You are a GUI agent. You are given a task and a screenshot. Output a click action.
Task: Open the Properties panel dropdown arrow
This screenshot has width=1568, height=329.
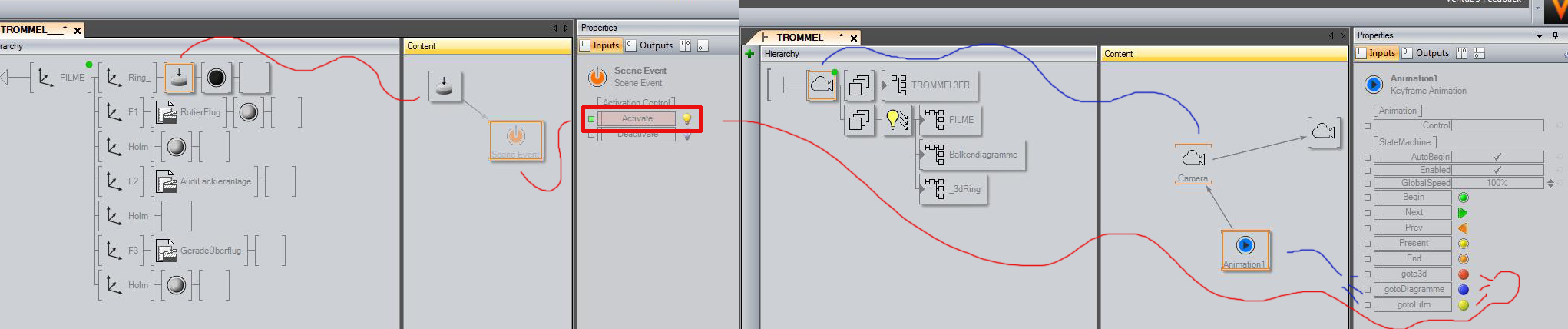click(1539, 35)
